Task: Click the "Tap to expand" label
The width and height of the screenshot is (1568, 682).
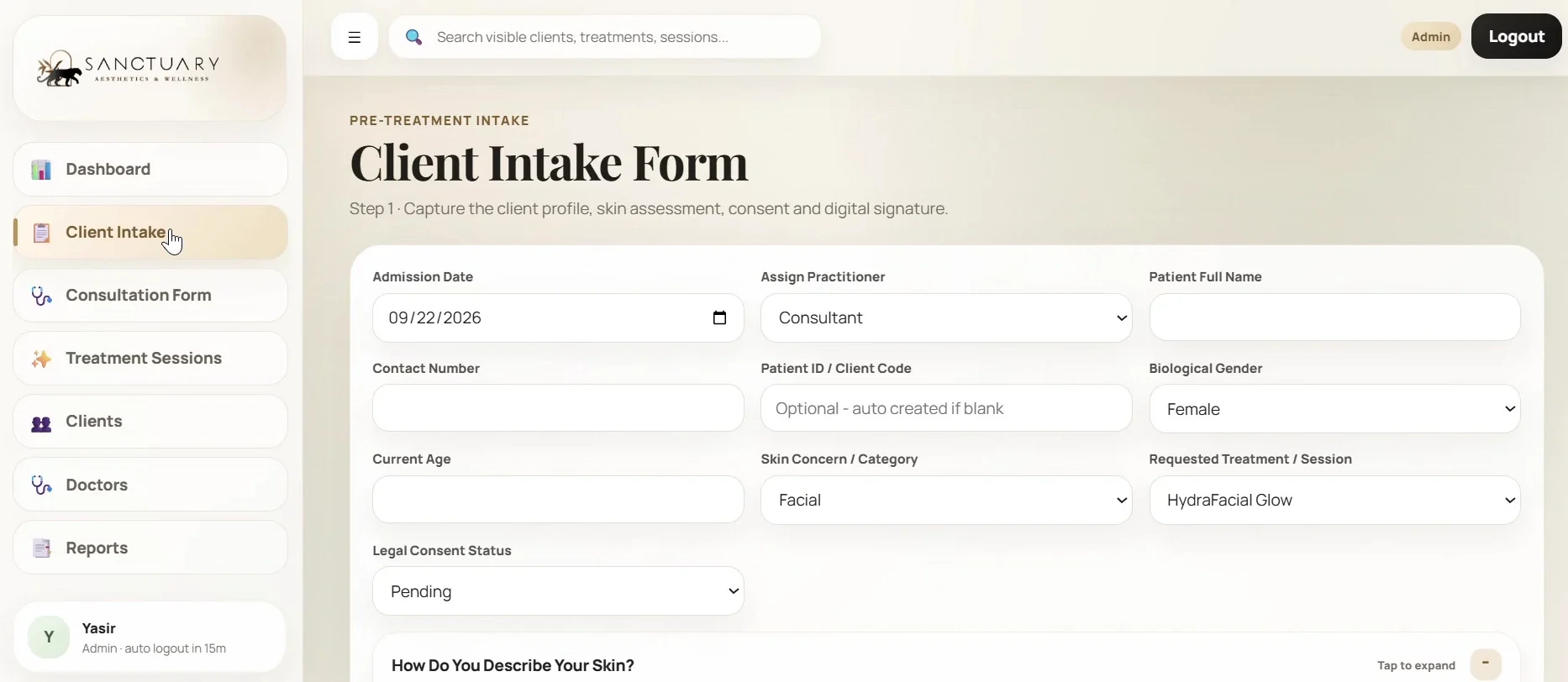Action: pyautogui.click(x=1416, y=665)
